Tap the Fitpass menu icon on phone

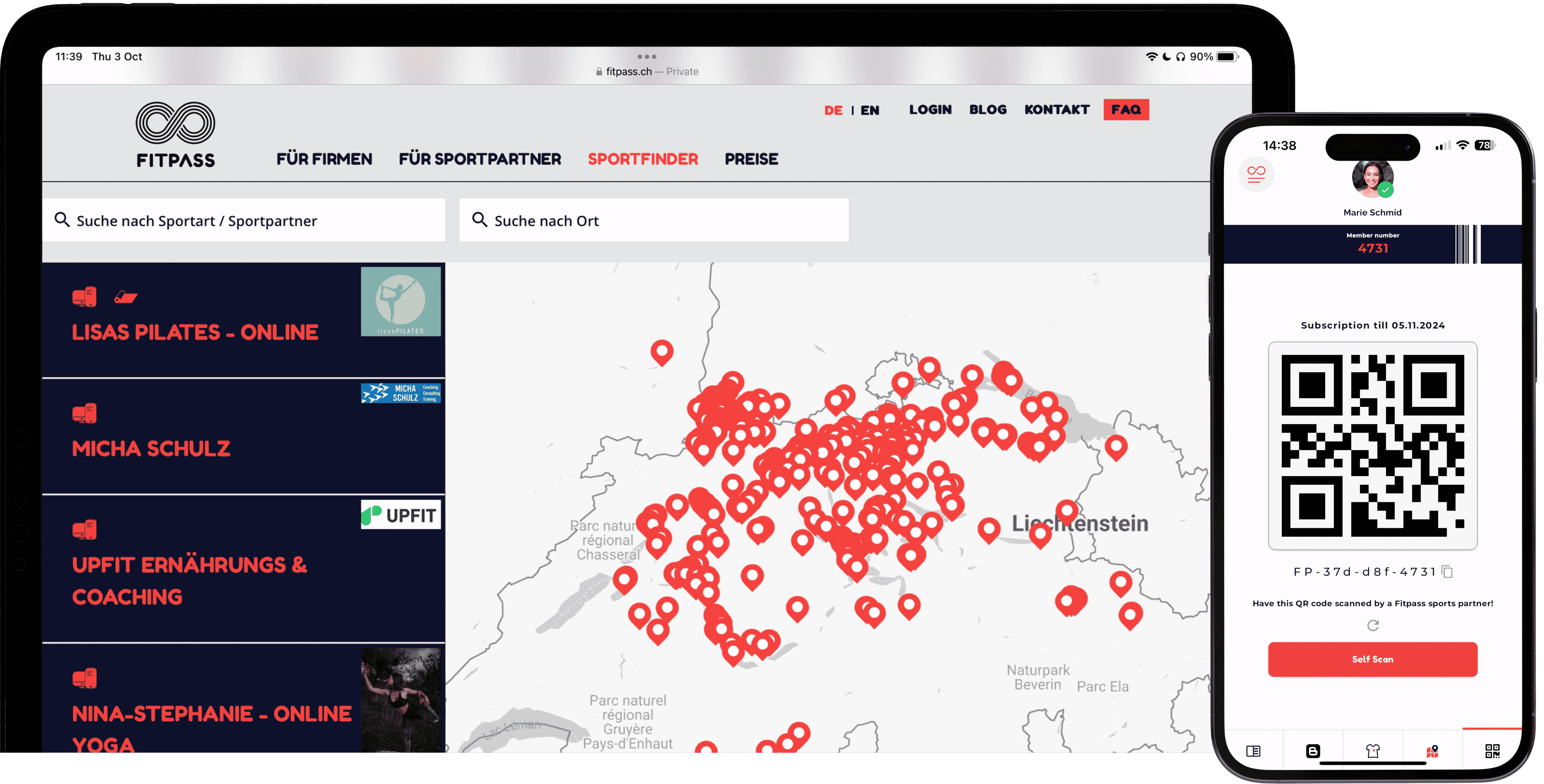[x=1256, y=174]
